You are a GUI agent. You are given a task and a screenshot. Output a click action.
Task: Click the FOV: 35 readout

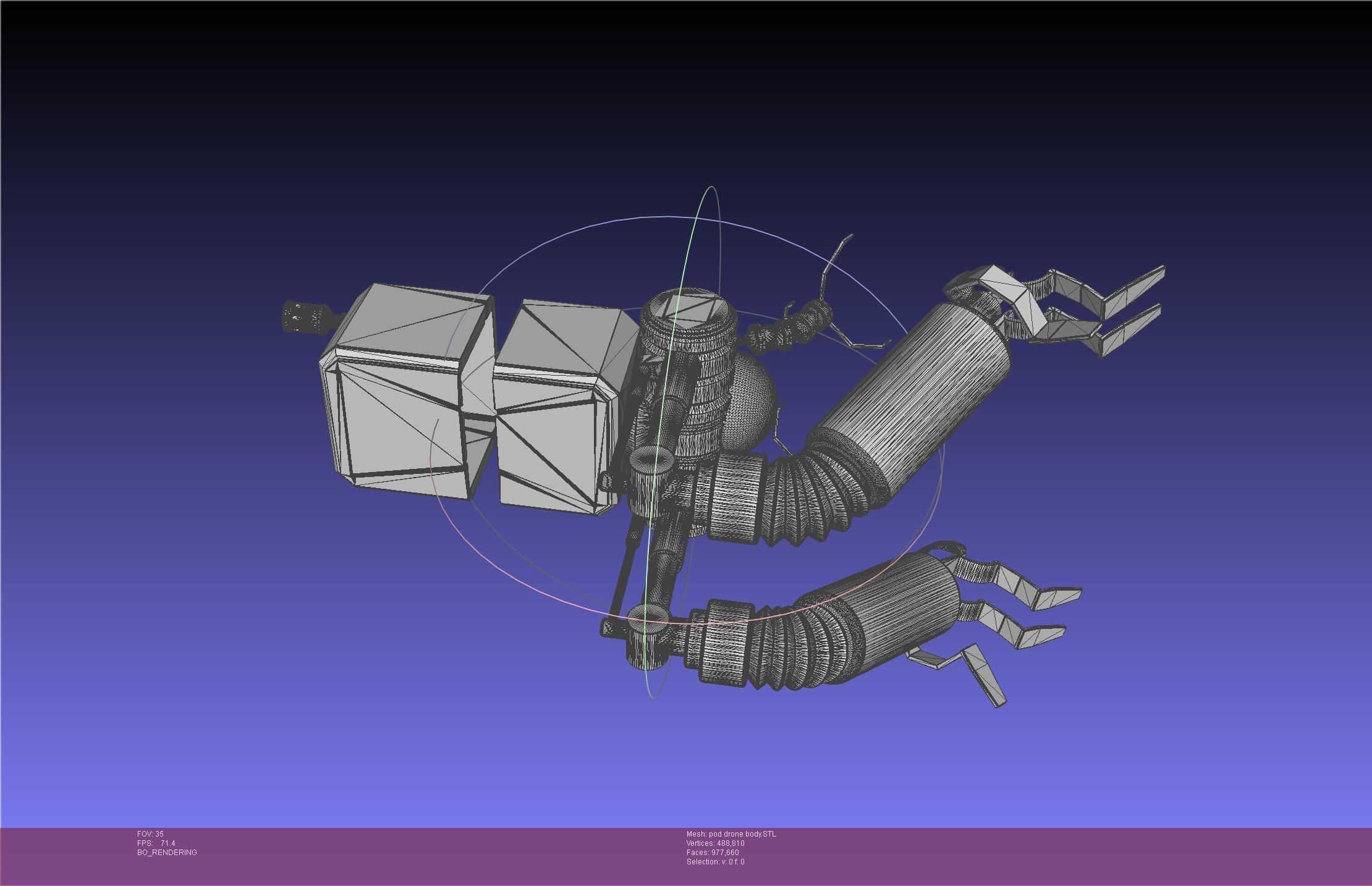click(x=150, y=833)
